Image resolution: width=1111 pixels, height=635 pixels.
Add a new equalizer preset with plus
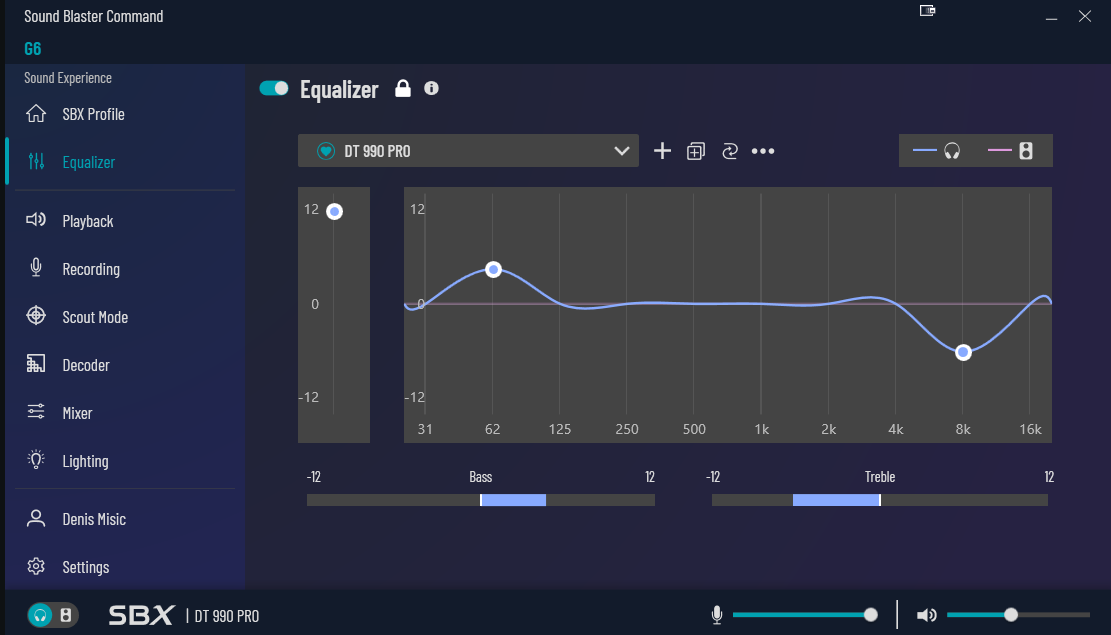(x=662, y=150)
